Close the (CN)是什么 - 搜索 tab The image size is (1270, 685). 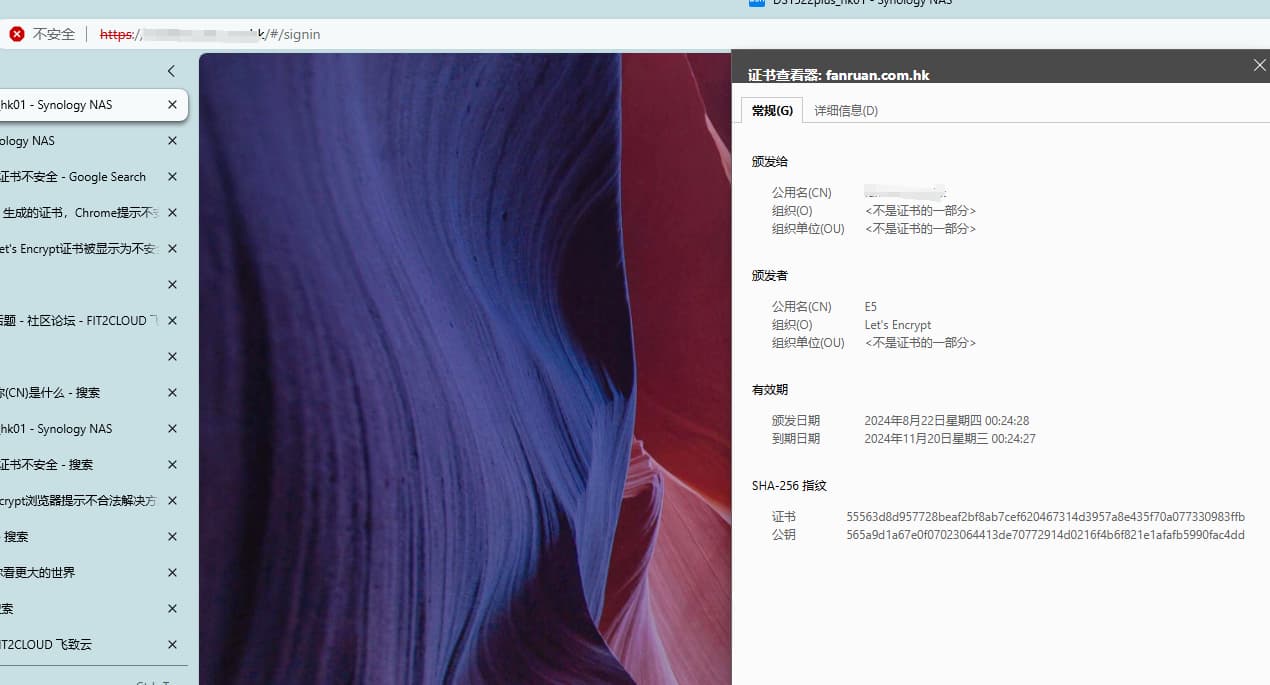coord(172,393)
